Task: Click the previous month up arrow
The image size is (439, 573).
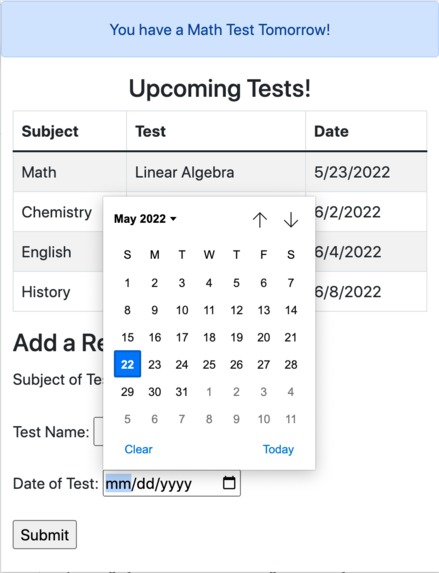Action: [260, 220]
